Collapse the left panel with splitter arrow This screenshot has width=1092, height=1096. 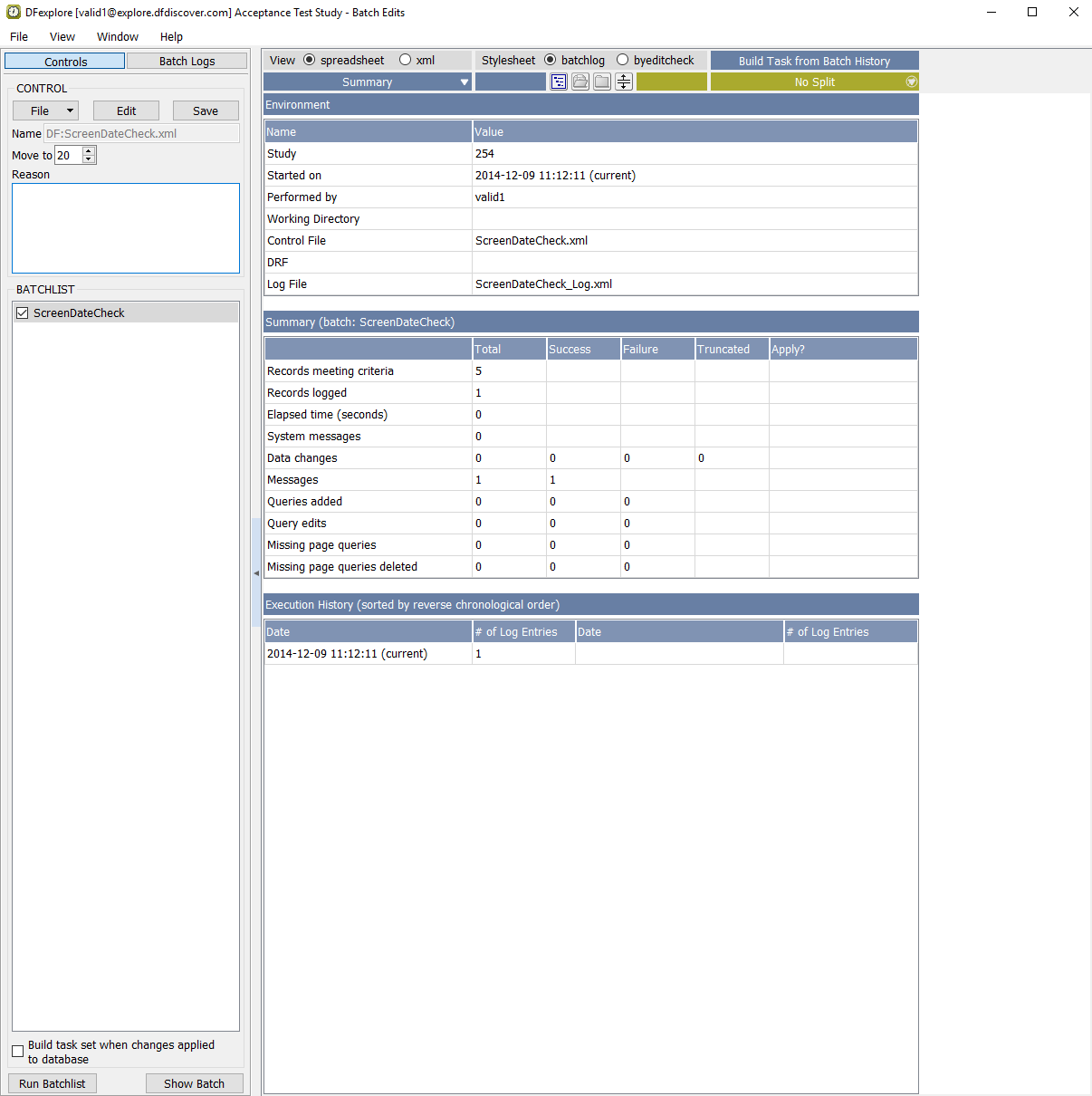(256, 572)
